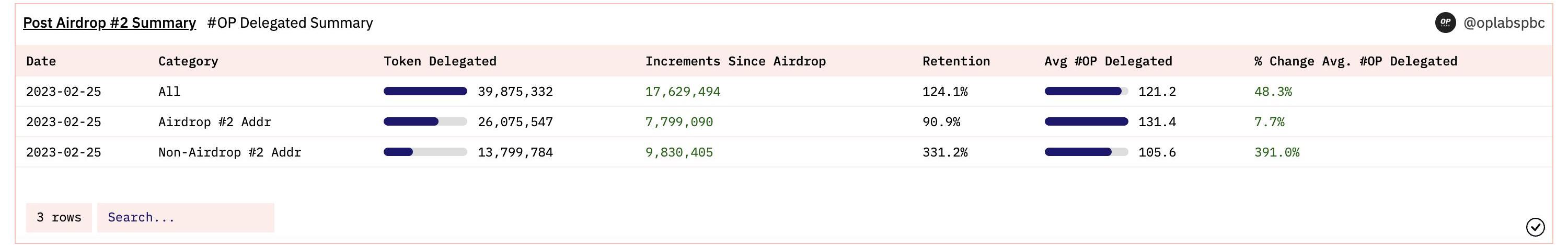
Task: Click the checkmark status icon
Action: point(1535,227)
